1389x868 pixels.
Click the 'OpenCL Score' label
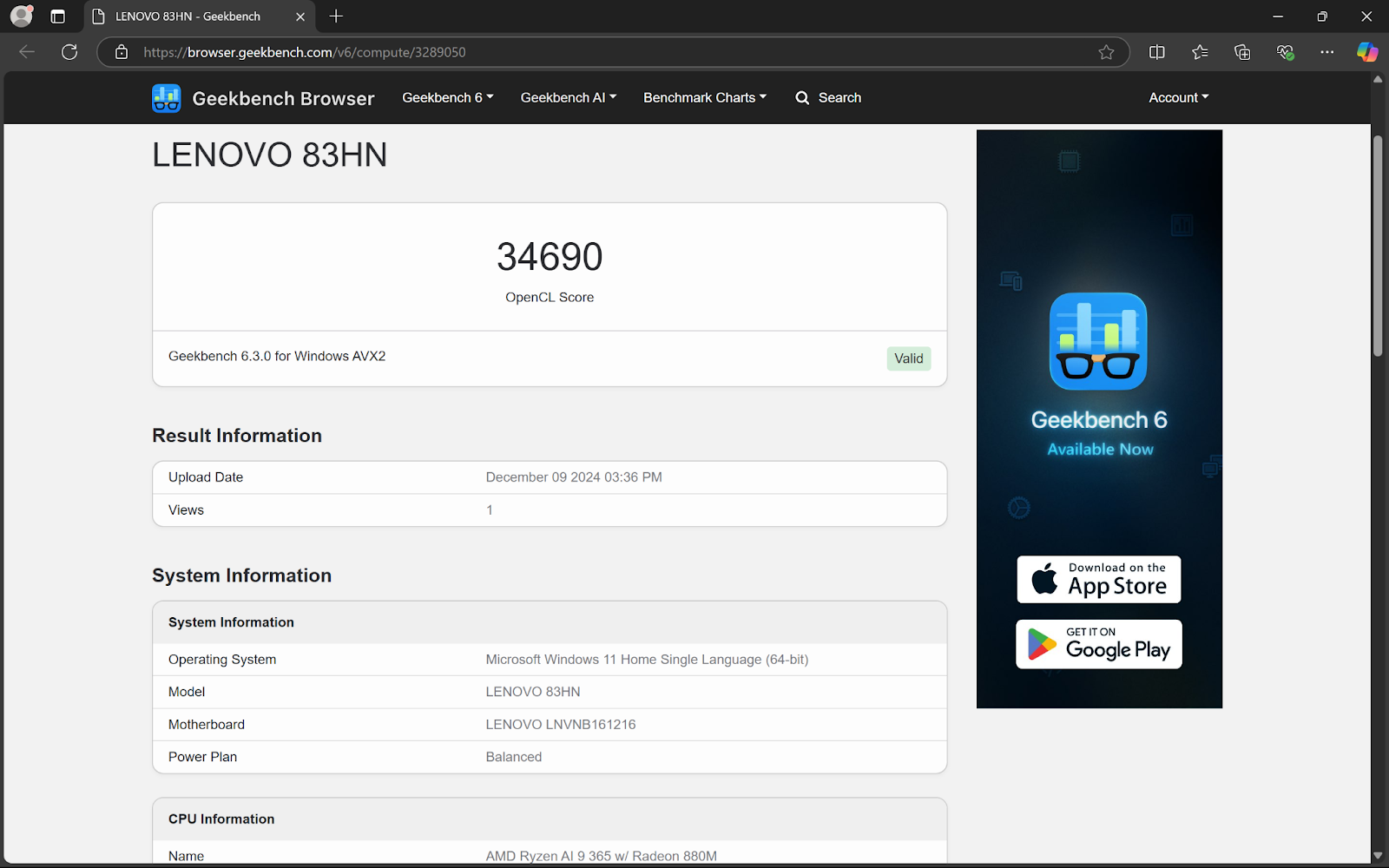(550, 297)
